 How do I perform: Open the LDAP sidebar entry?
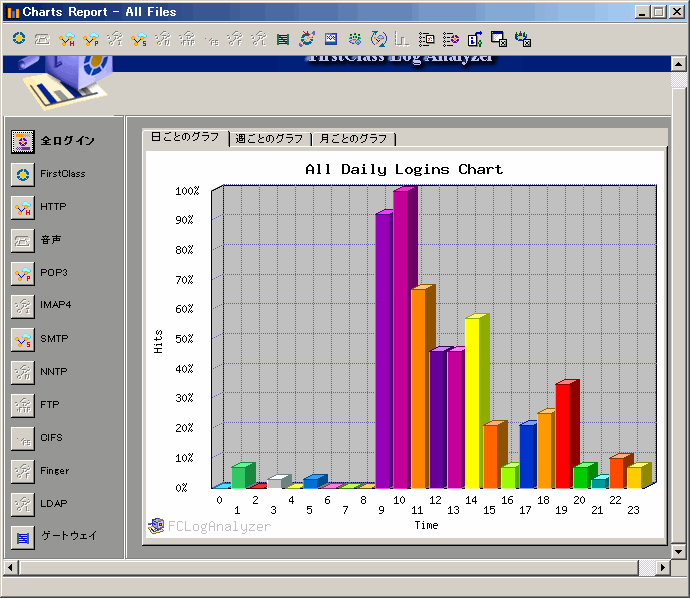(x=23, y=503)
